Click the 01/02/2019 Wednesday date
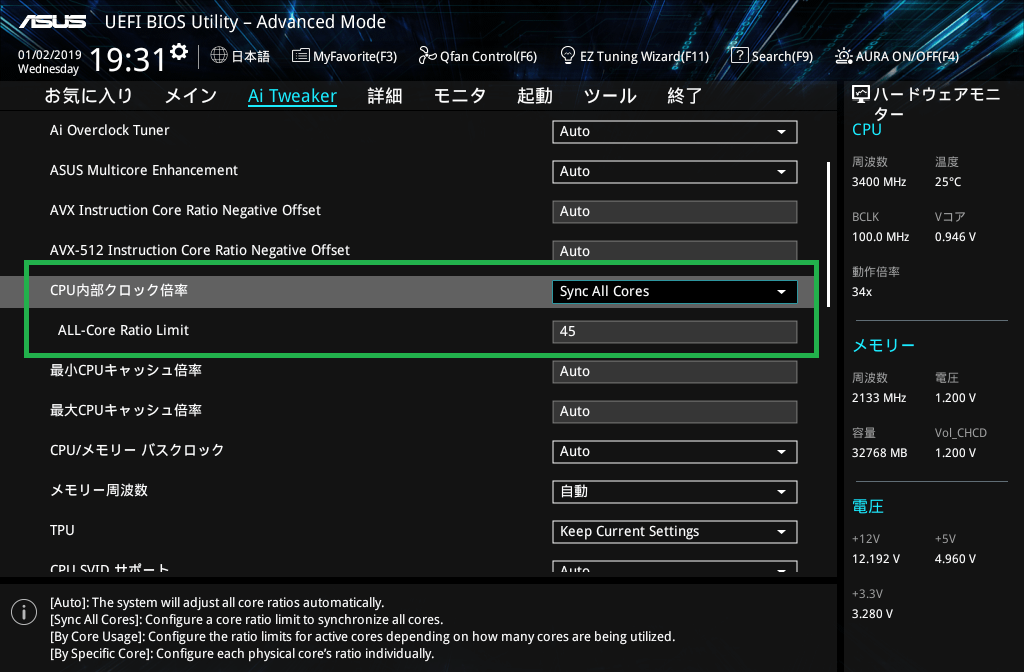 [49, 61]
